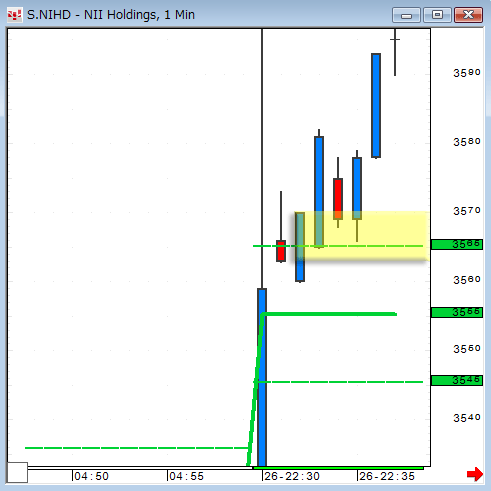Select the green 3545 price level marker
Image resolution: width=491 pixels, height=491 pixels.
point(457,380)
